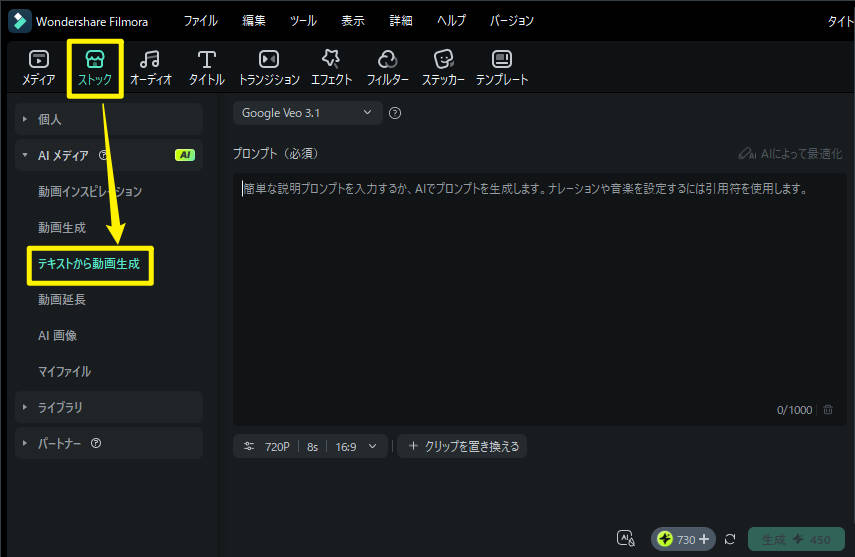
Task: Click the plus to add credits
Action: [x=704, y=539]
